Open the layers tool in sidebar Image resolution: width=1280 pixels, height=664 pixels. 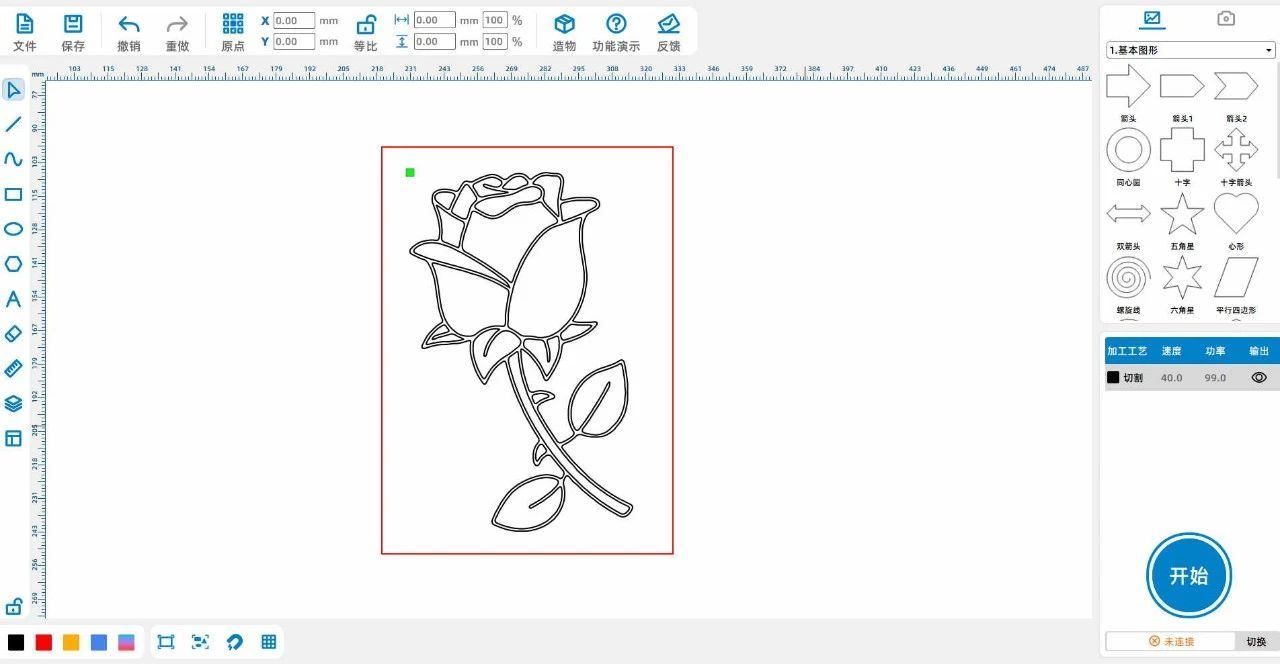(x=13, y=404)
